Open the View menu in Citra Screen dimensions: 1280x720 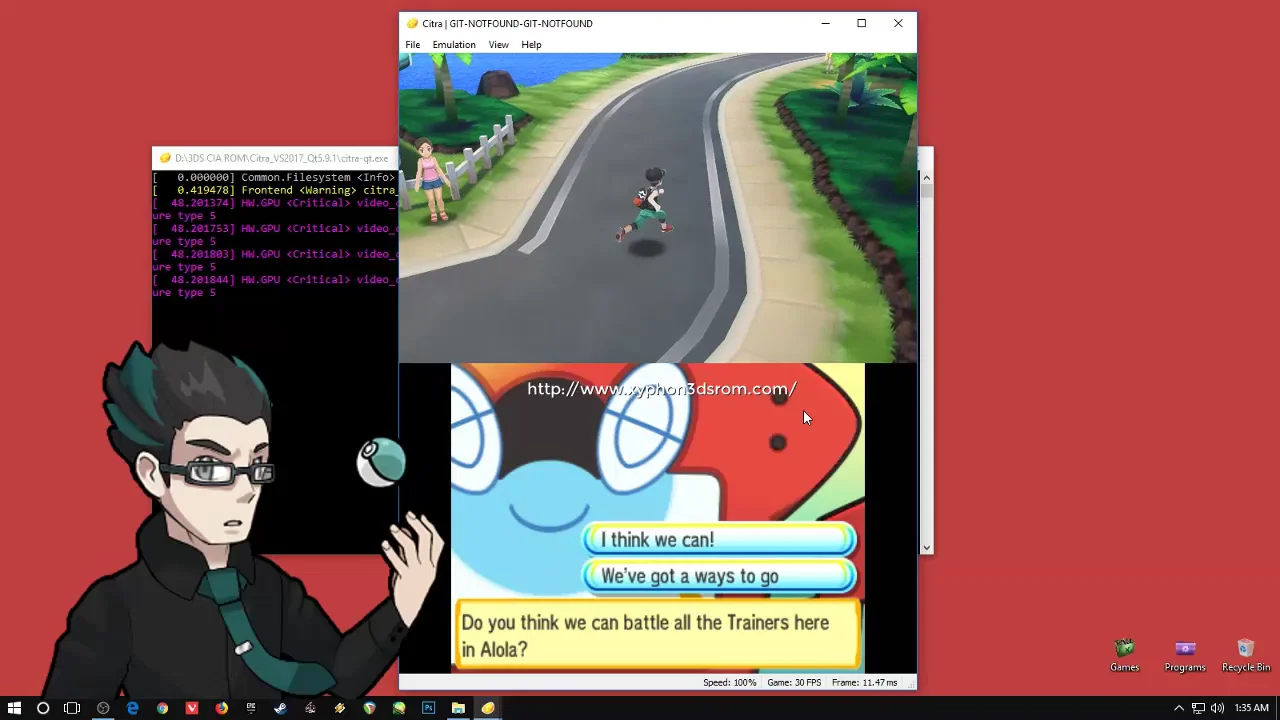point(498,45)
